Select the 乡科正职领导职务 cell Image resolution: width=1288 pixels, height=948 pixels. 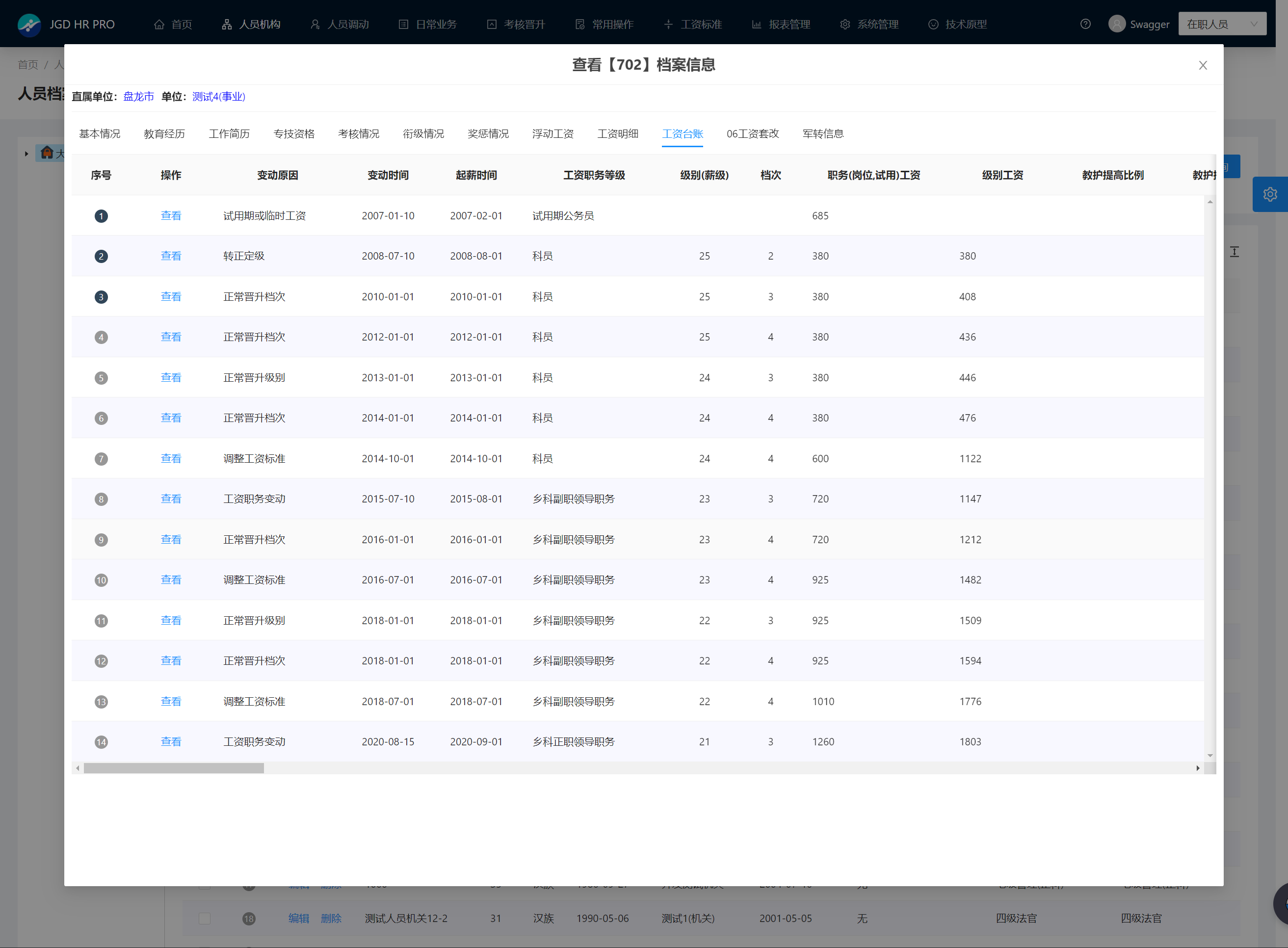coord(573,741)
